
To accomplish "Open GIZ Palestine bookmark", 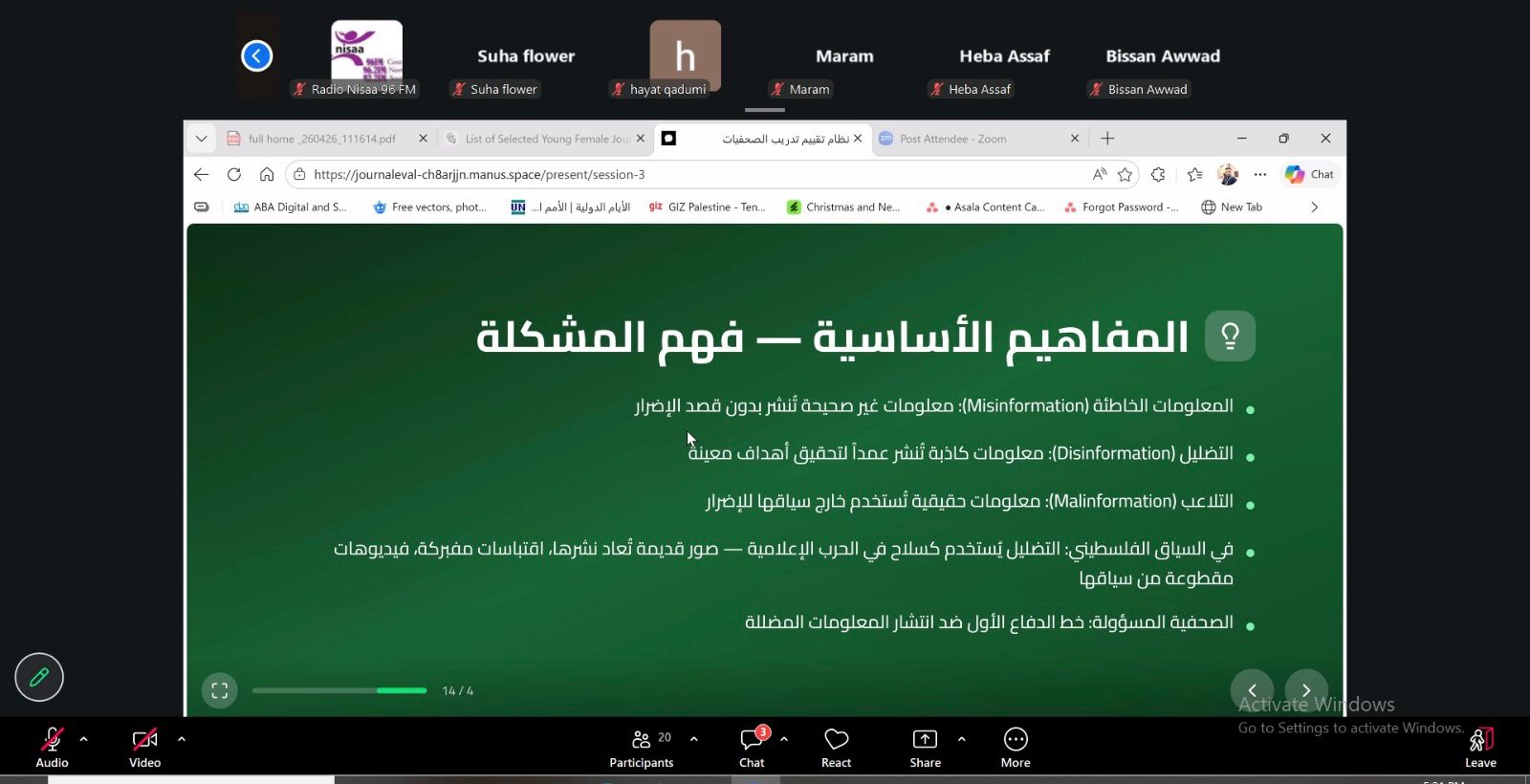I will [x=707, y=207].
